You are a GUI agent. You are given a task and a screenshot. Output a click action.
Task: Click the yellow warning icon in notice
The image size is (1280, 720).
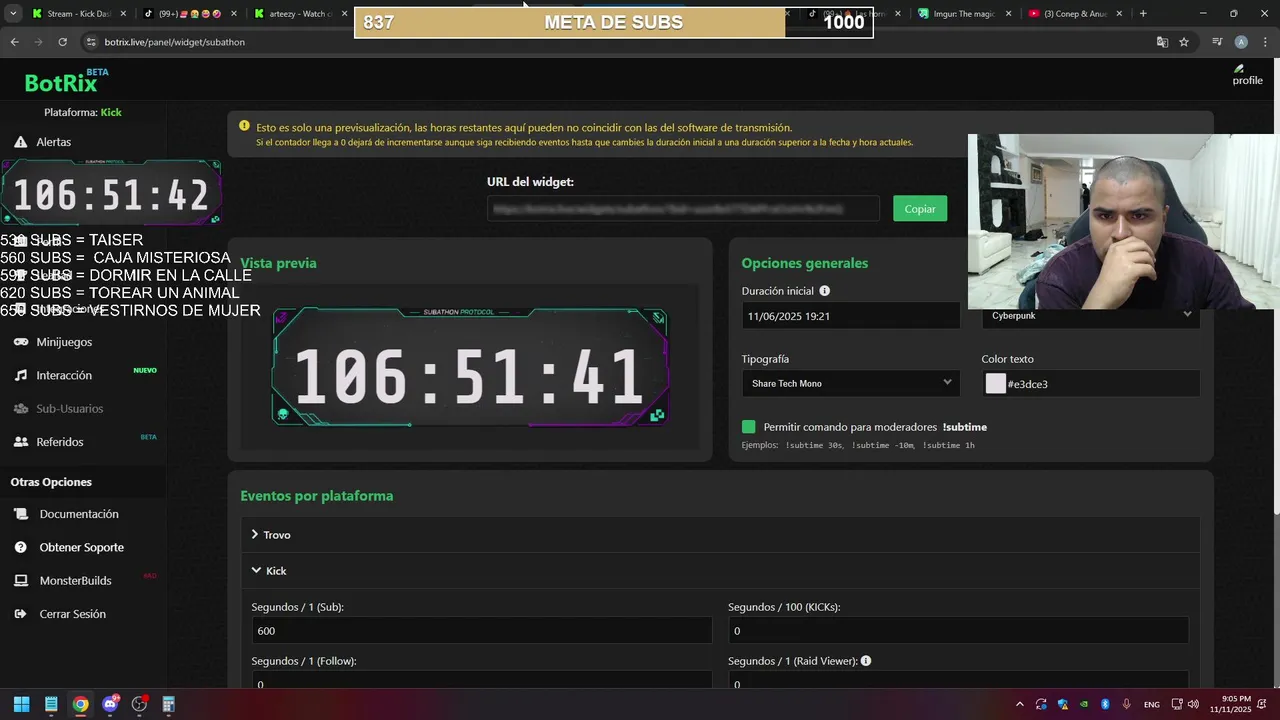[244, 126]
